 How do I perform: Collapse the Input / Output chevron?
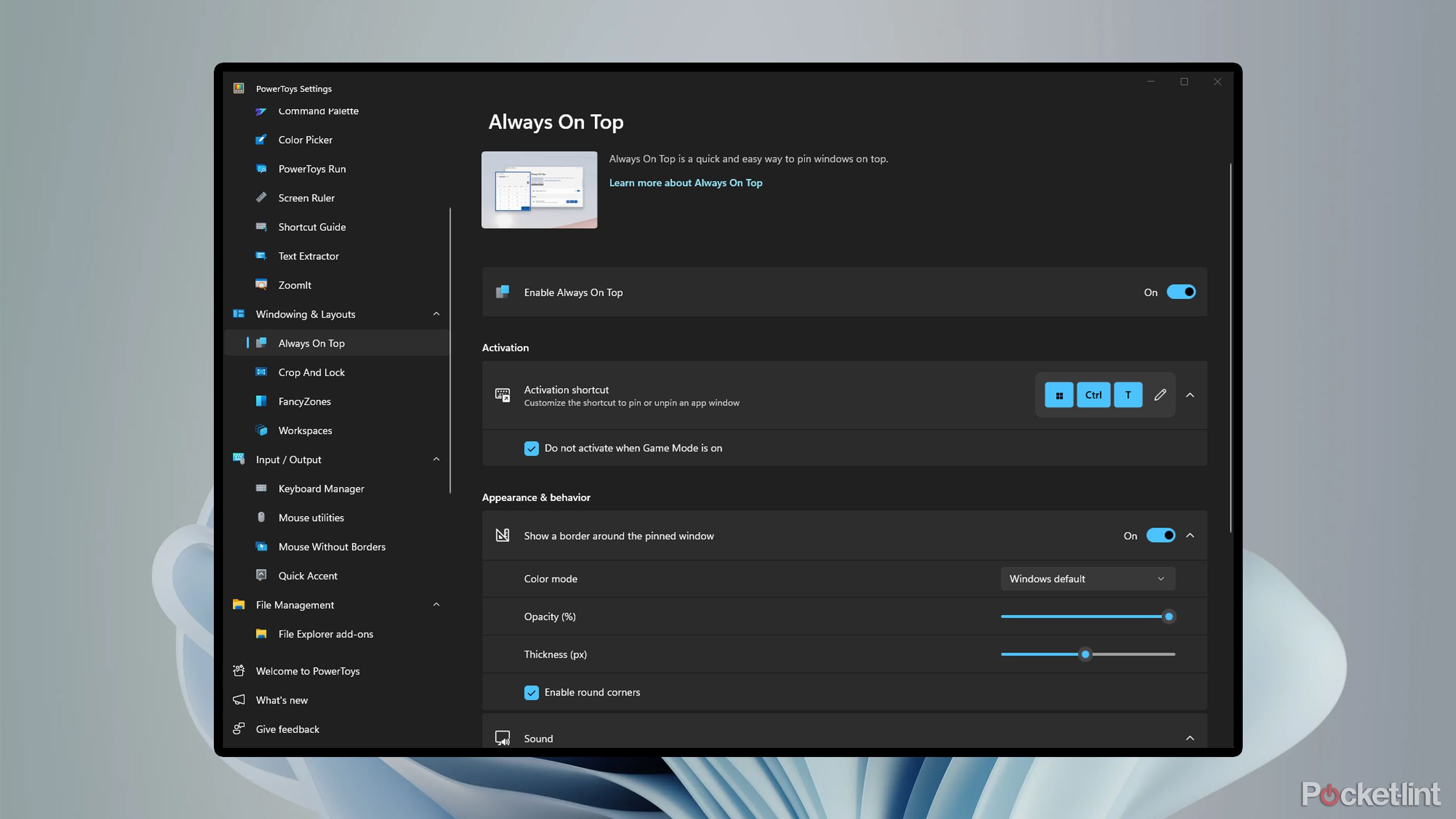(436, 459)
